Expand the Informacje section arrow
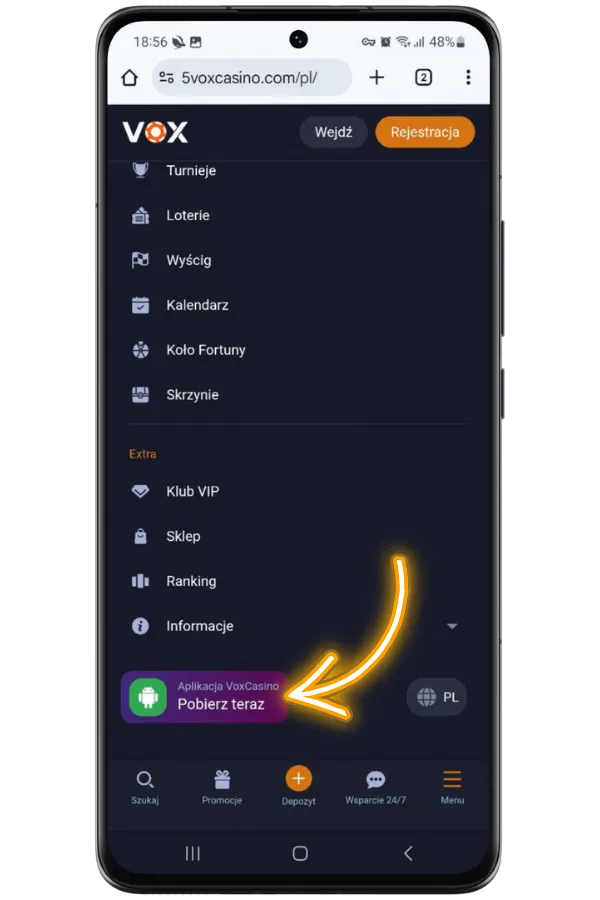The height and width of the screenshot is (900, 600). pyautogui.click(x=452, y=626)
